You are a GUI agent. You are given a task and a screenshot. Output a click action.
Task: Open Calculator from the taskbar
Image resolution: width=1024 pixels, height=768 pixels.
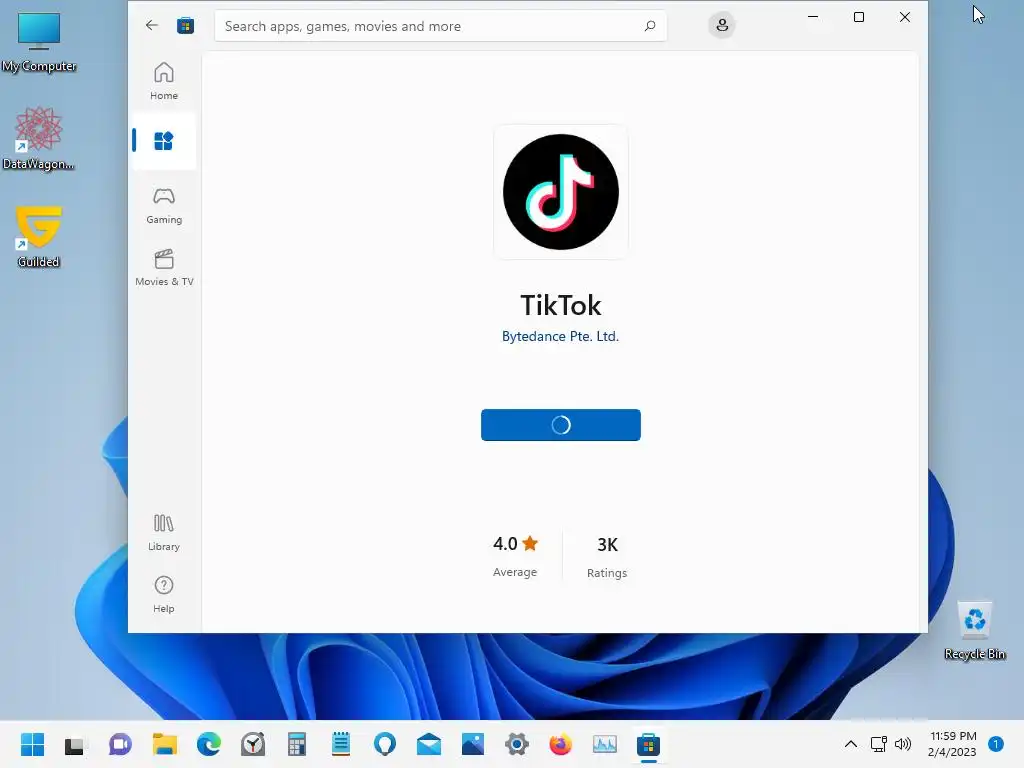tap(296, 744)
